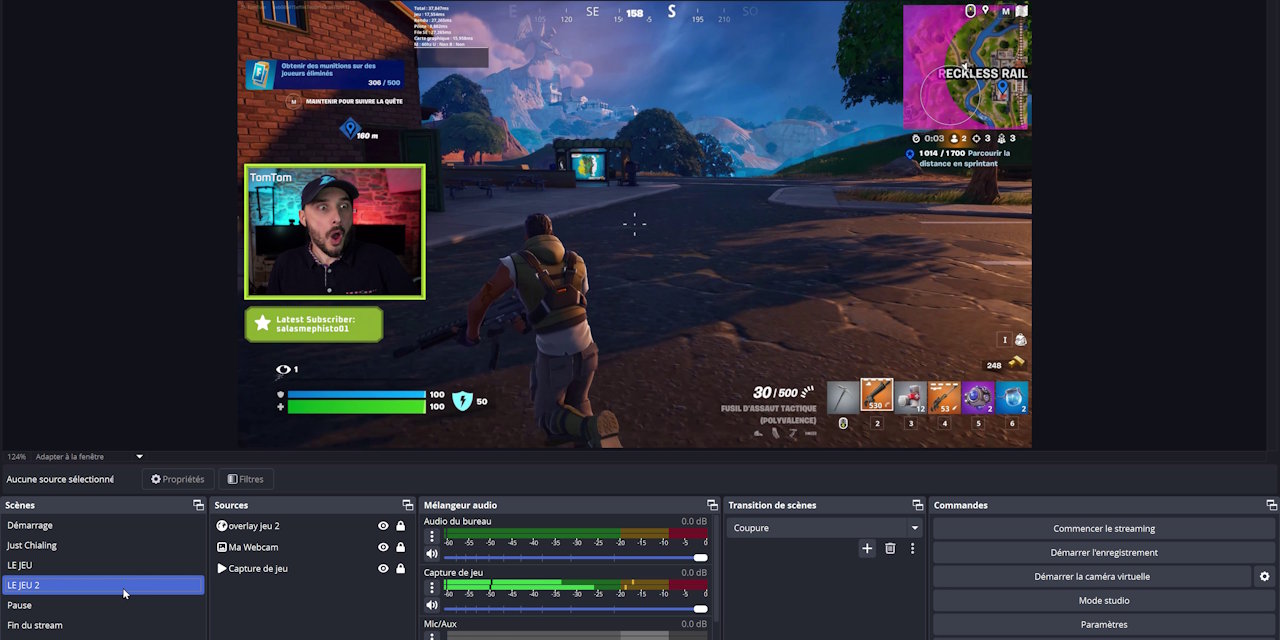Expand the Coupure transition dropdown

[x=914, y=528]
